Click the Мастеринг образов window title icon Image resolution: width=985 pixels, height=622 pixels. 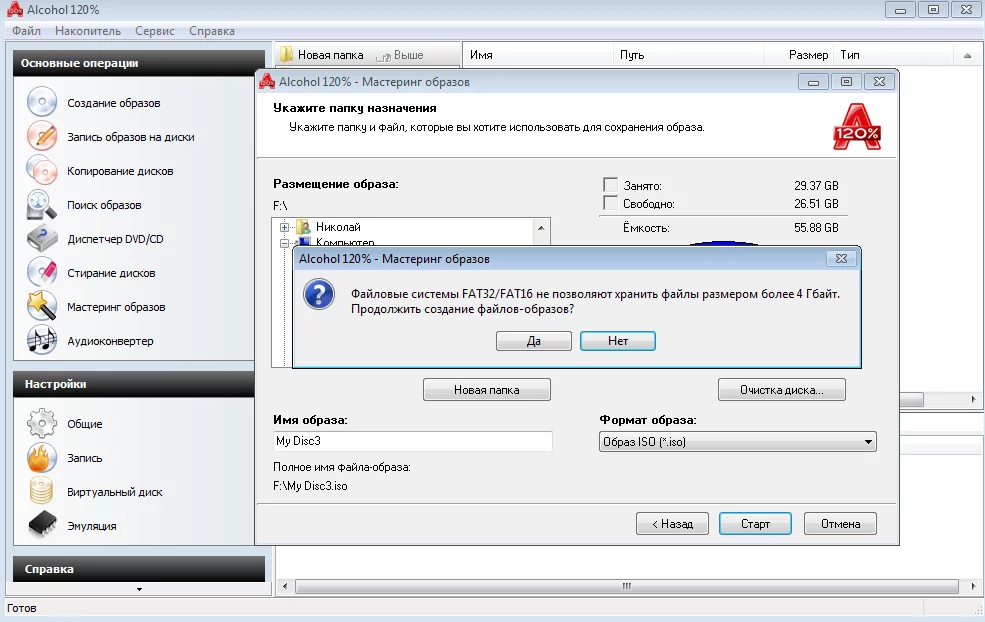(268, 82)
